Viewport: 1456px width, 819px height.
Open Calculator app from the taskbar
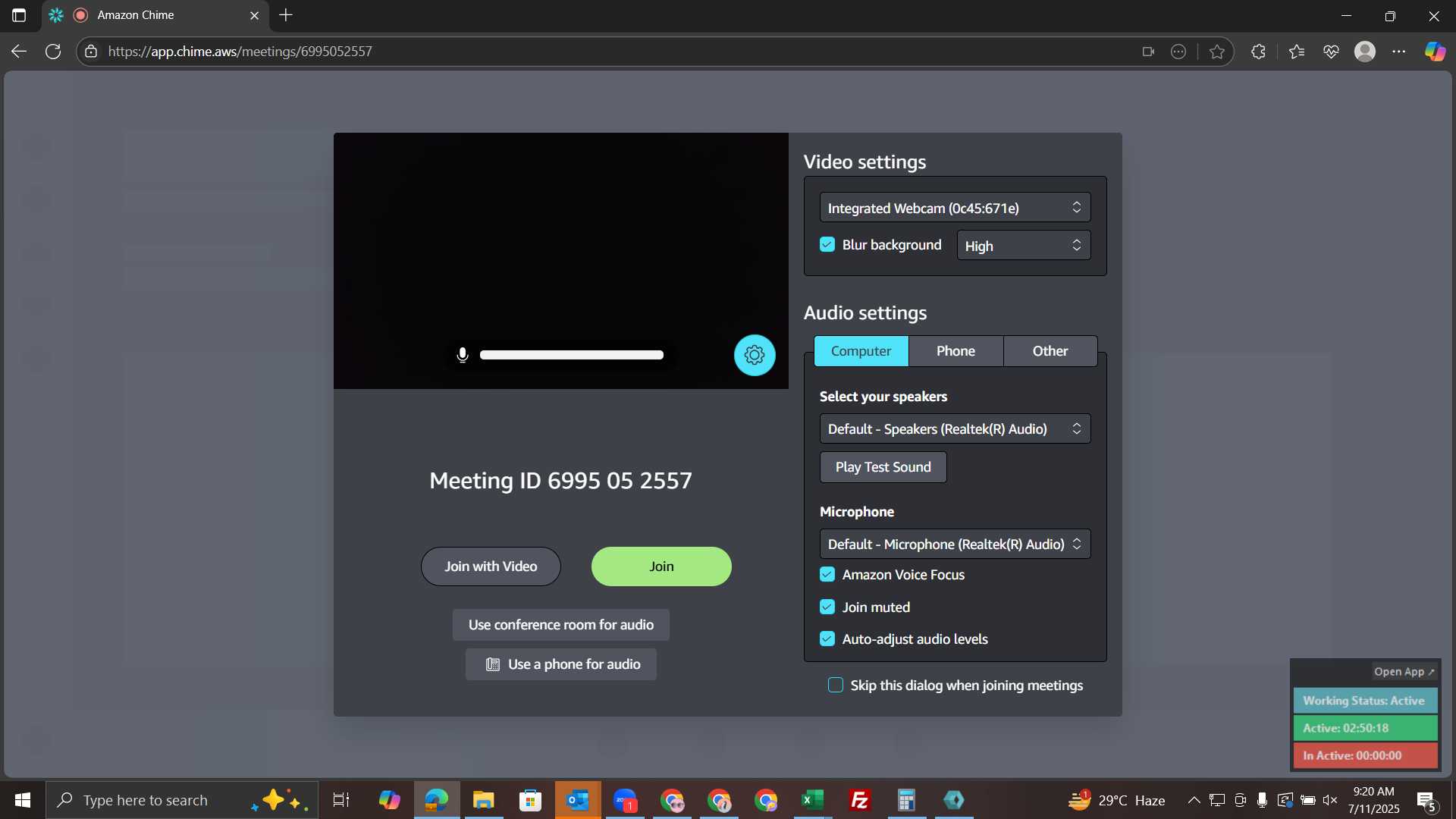coord(906,800)
